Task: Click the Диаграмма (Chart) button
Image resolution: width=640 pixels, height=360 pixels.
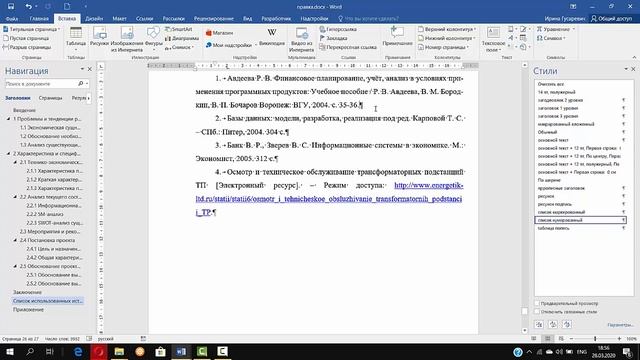Action: click(182, 38)
